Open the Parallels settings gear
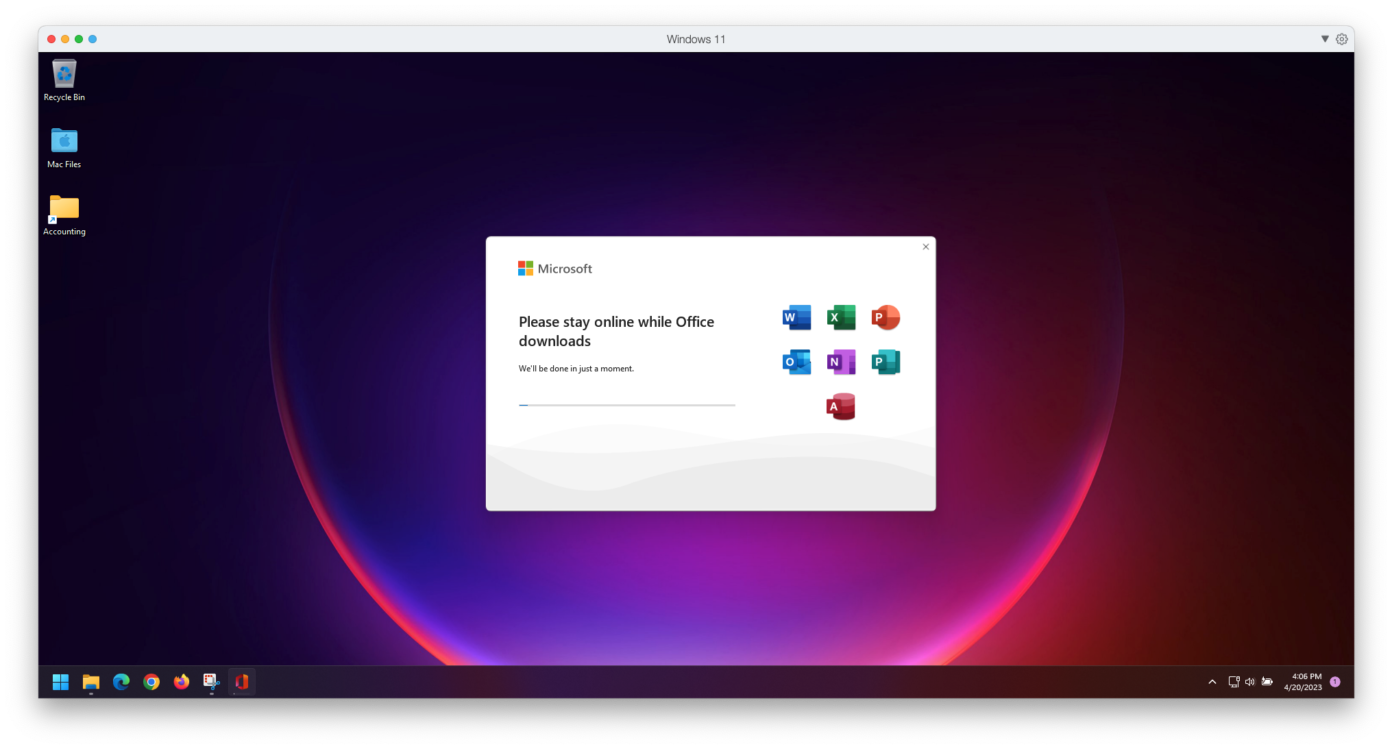The width and height of the screenshot is (1392, 749). pos(1341,39)
